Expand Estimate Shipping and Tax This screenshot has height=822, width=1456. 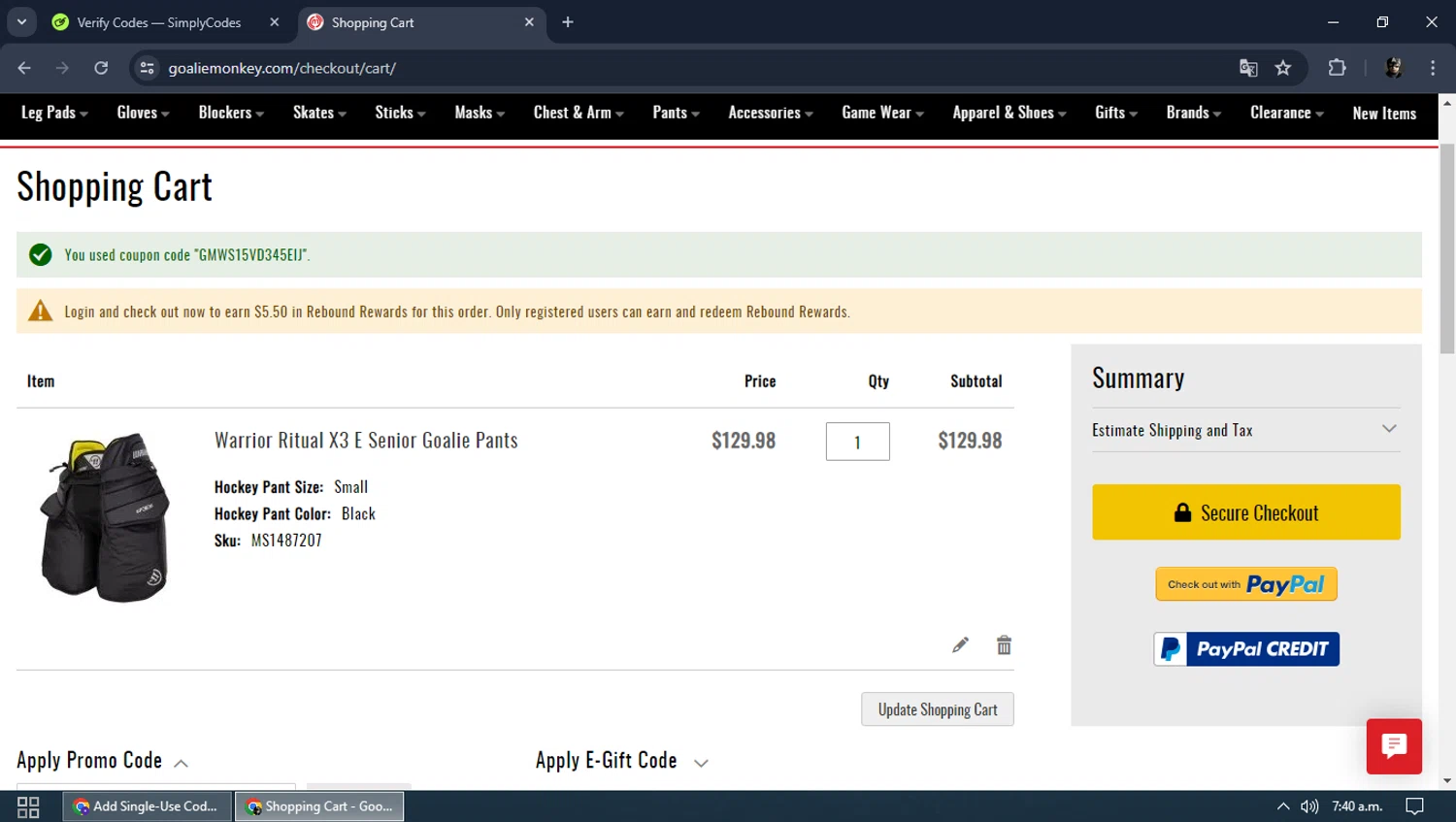pyautogui.click(x=1245, y=430)
